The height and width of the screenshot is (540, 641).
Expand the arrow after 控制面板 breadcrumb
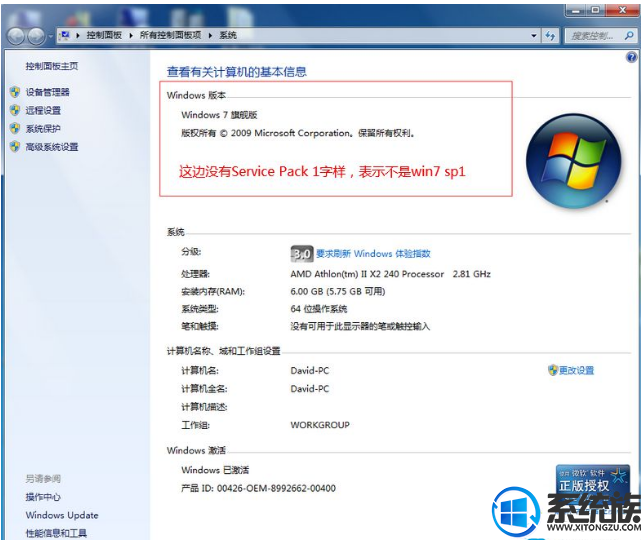[131, 36]
